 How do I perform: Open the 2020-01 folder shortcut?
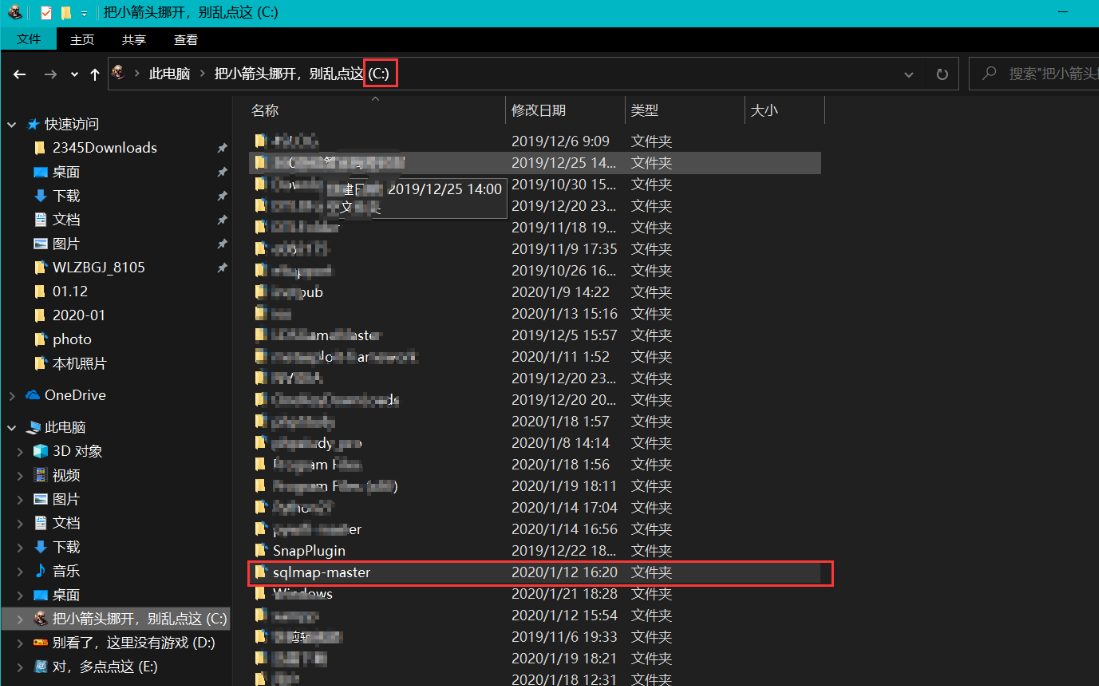(78, 315)
